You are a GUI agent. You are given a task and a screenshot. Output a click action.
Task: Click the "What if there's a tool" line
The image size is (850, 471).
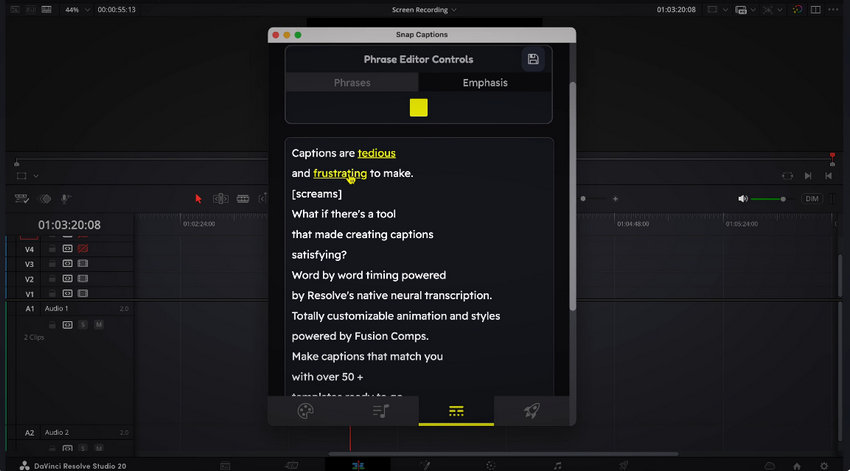[x=344, y=214]
